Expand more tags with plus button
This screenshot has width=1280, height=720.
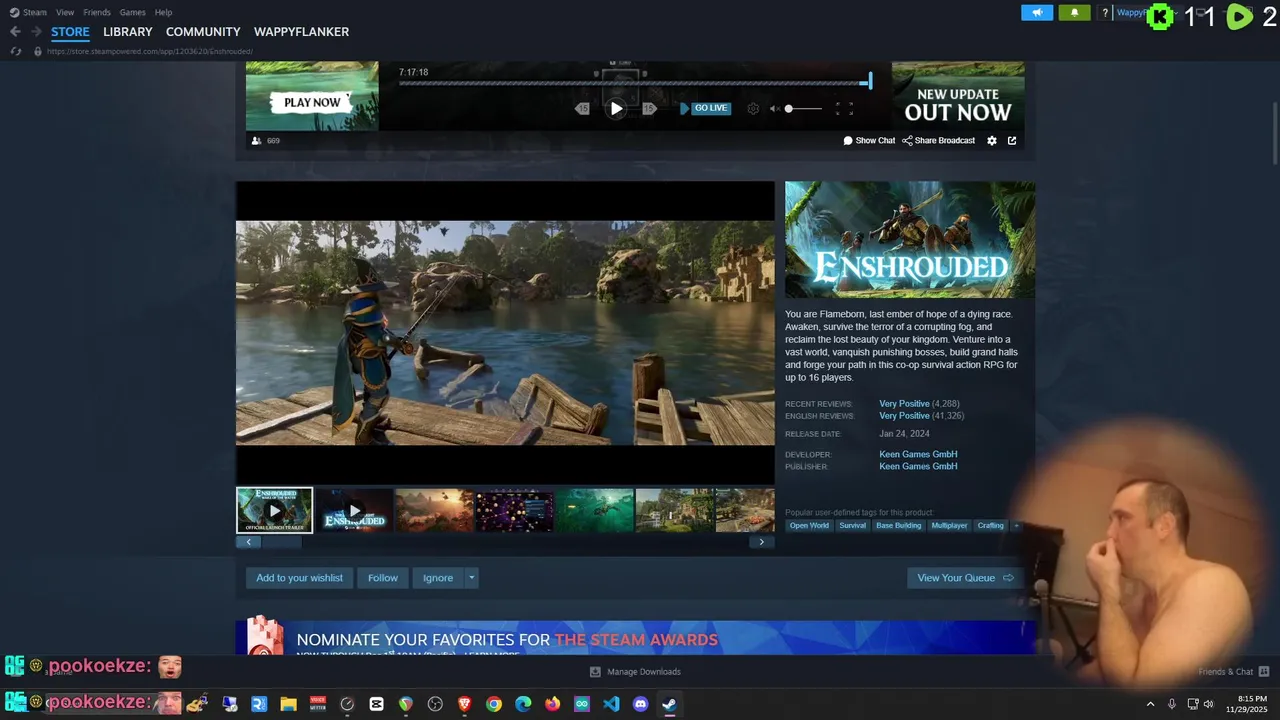click(1017, 525)
